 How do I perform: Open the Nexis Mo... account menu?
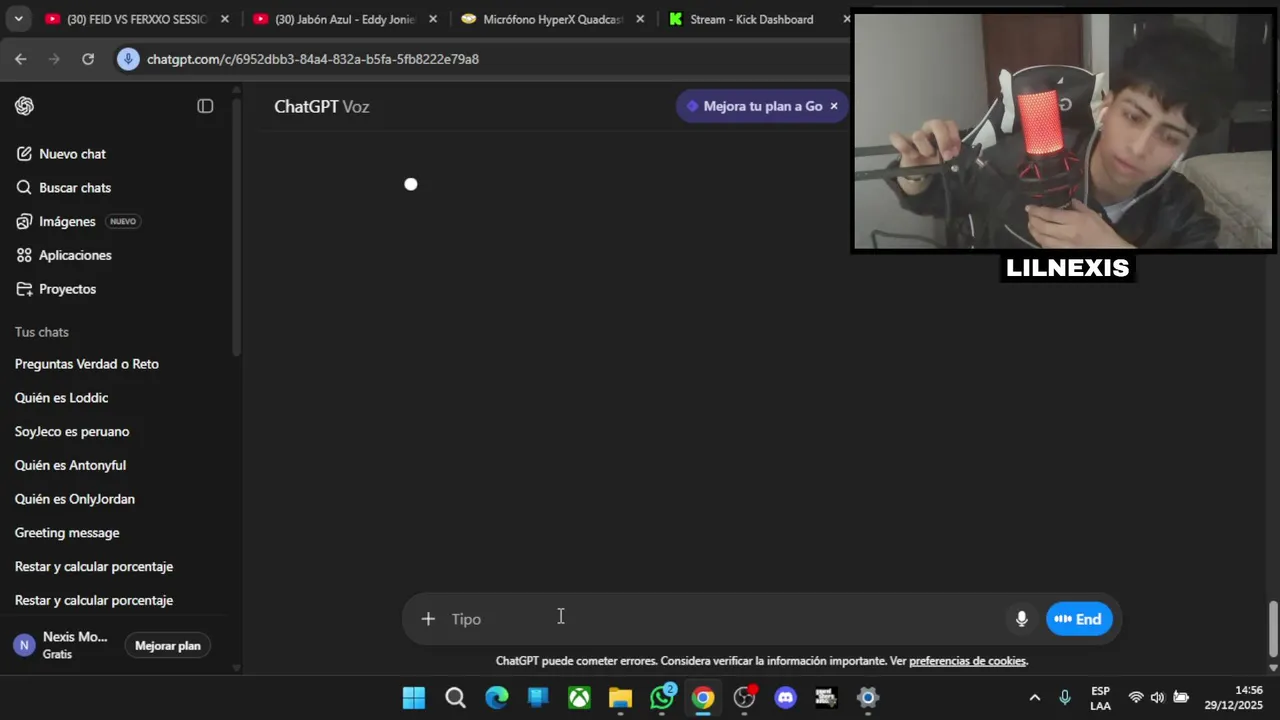(60, 645)
